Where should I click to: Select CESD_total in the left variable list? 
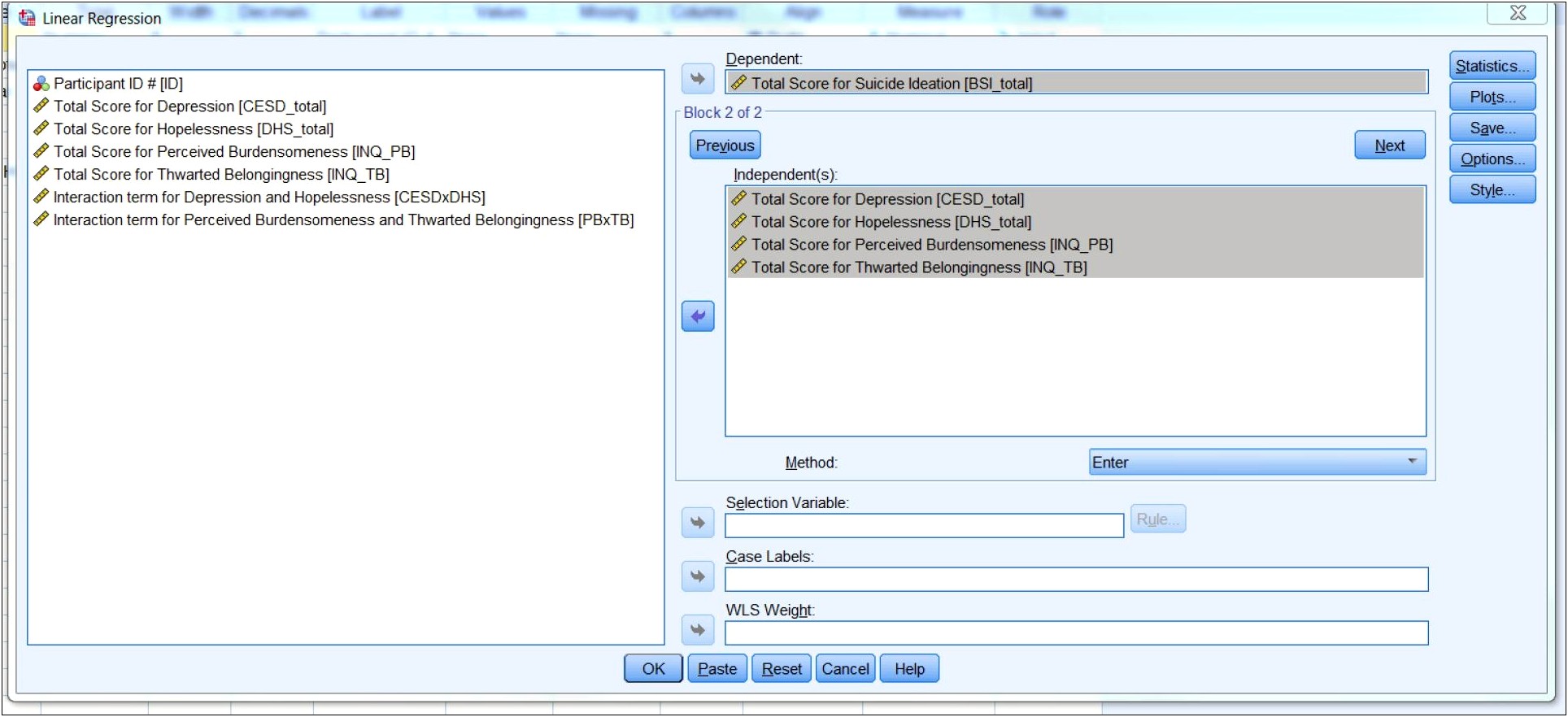tap(189, 106)
